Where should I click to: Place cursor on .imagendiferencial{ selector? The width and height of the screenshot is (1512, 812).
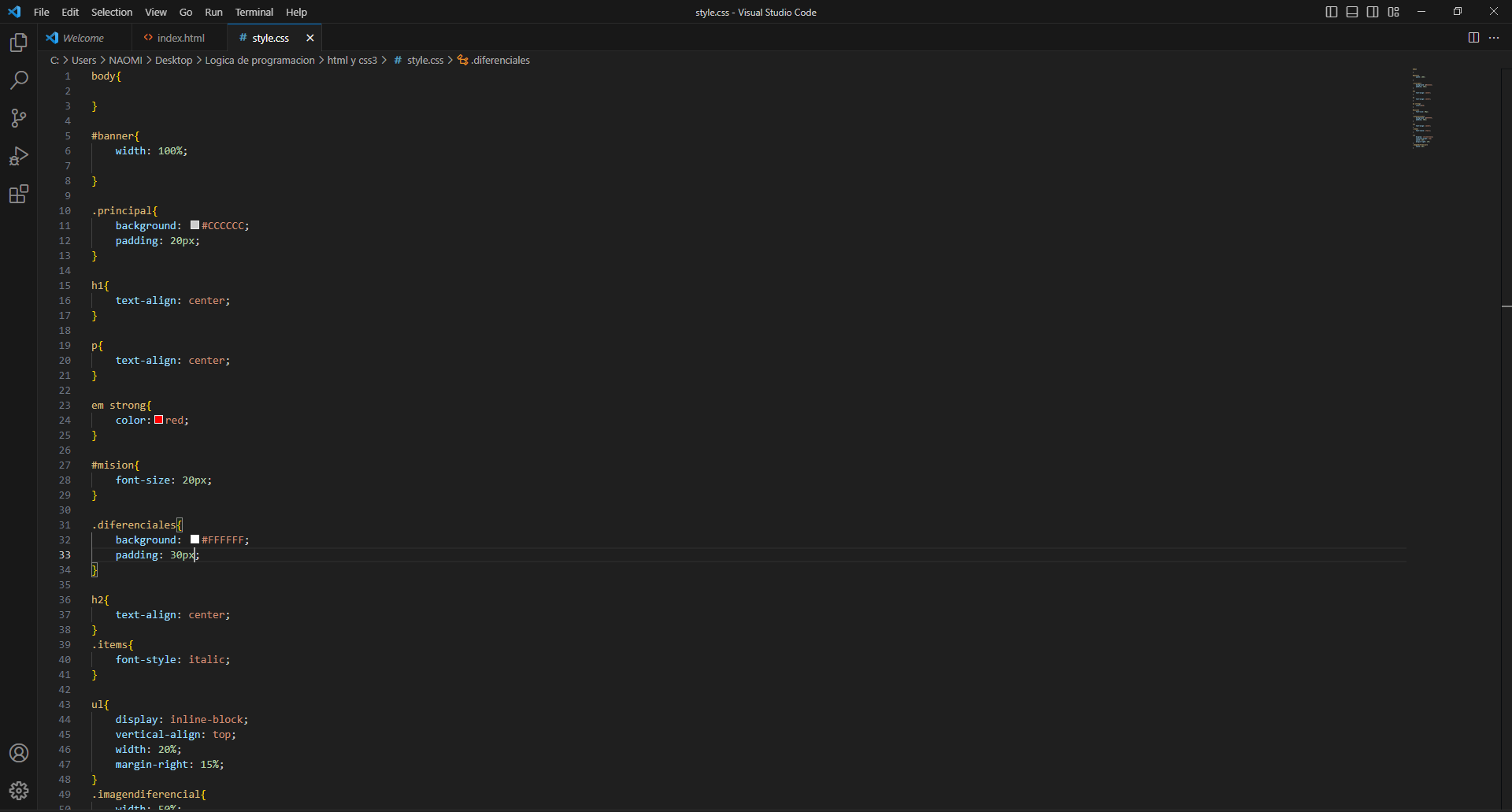(x=149, y=795)
